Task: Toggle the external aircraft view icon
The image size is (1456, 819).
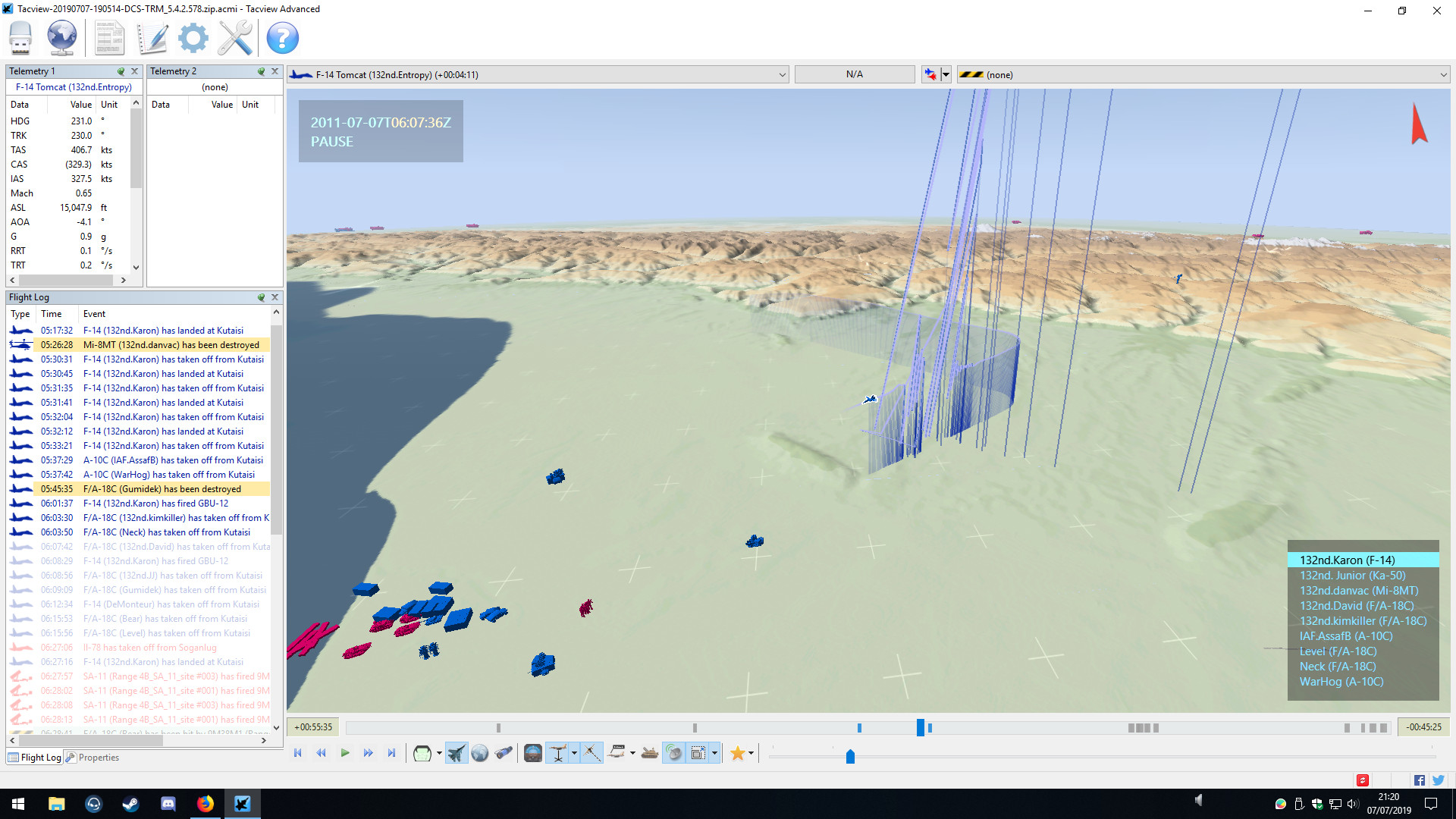Action: 456,753
